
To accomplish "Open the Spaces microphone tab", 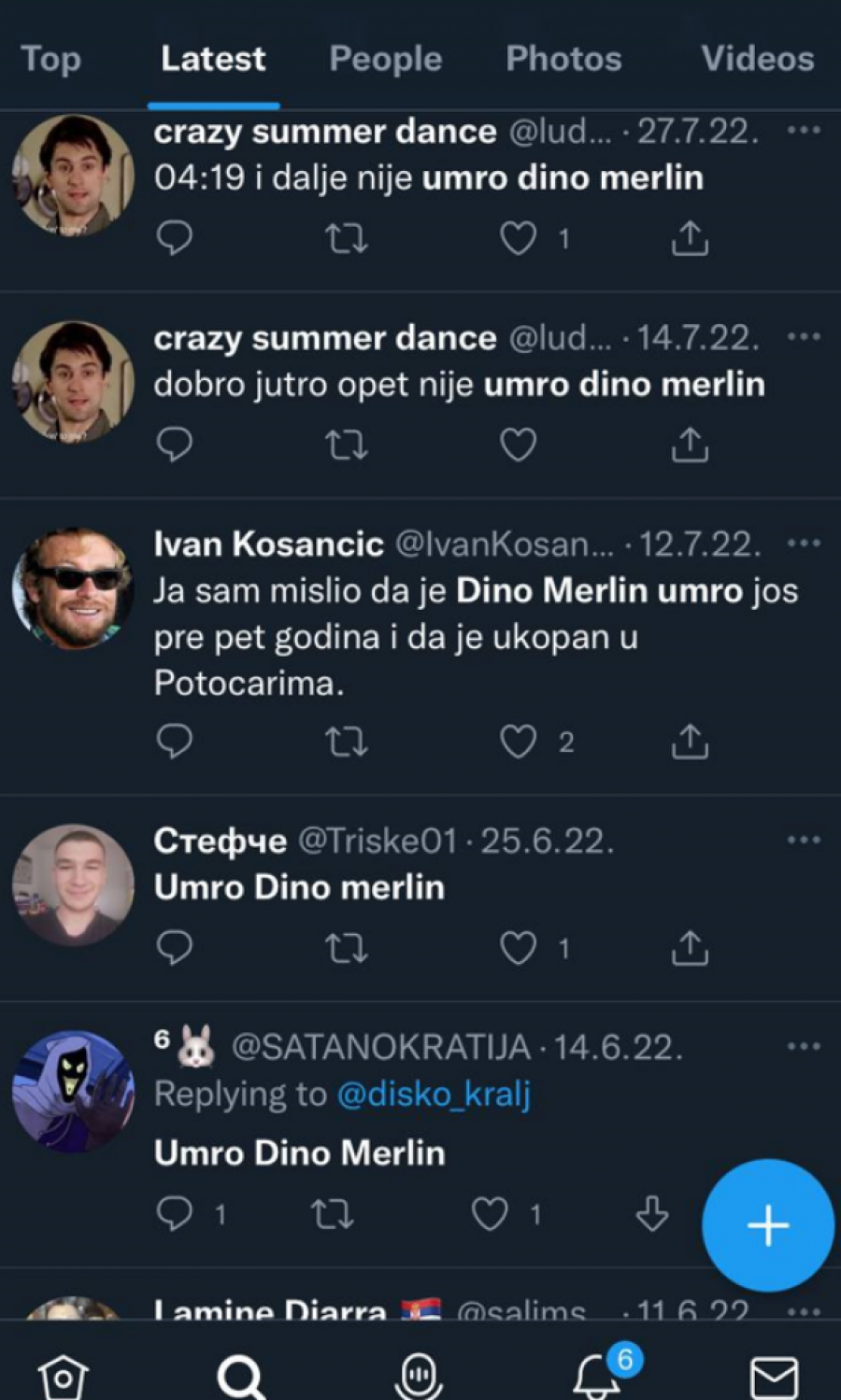I will [x=420, y=1376].
